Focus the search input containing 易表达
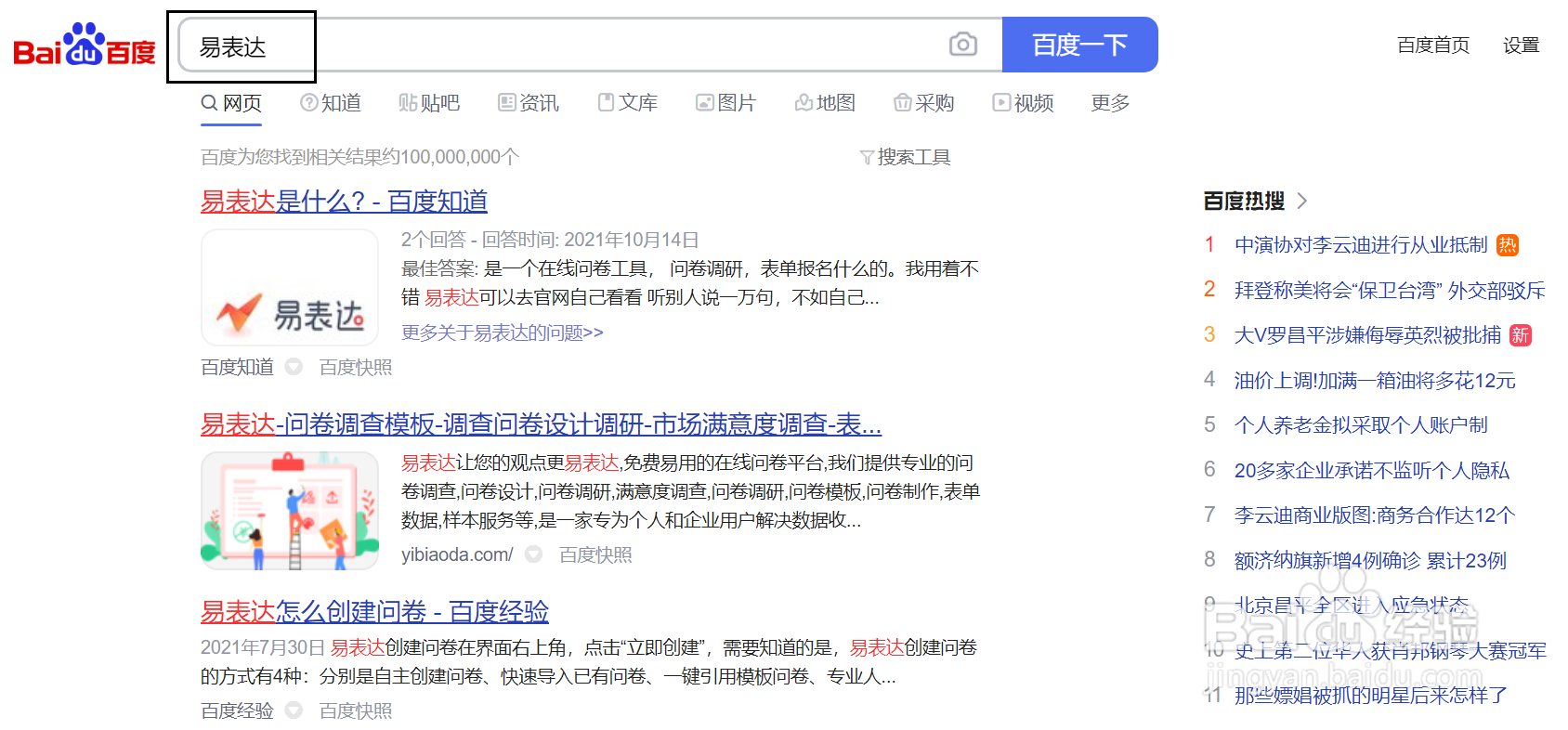Viewport: 1568px width, 730px height. click(590, 45)
